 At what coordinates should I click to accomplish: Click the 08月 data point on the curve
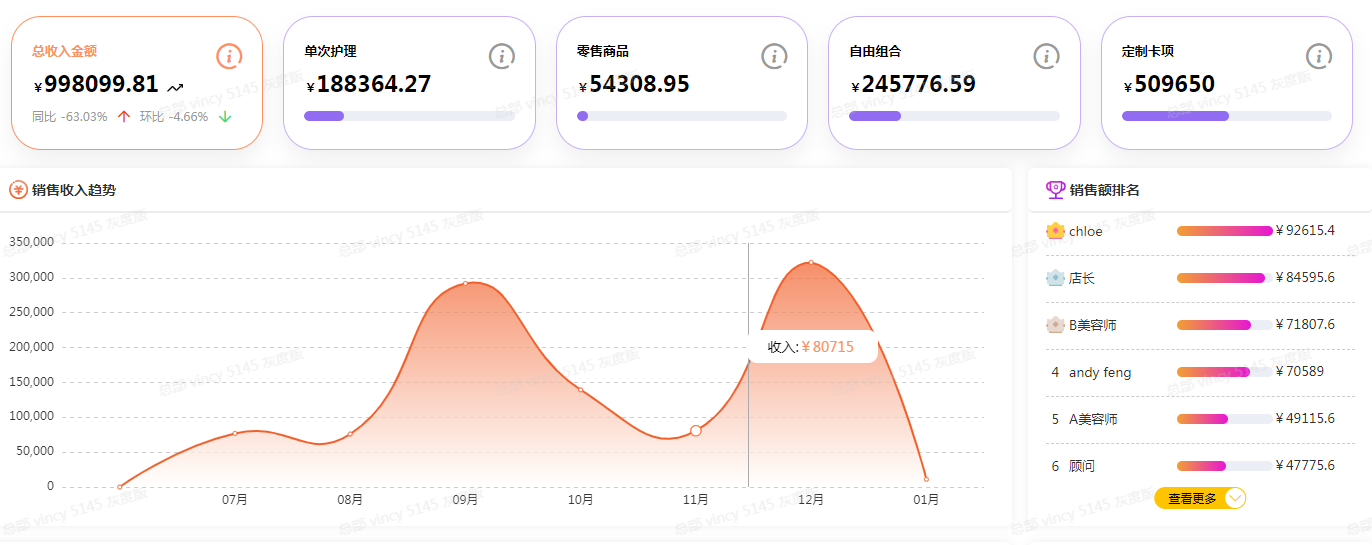tap(350, 434)
